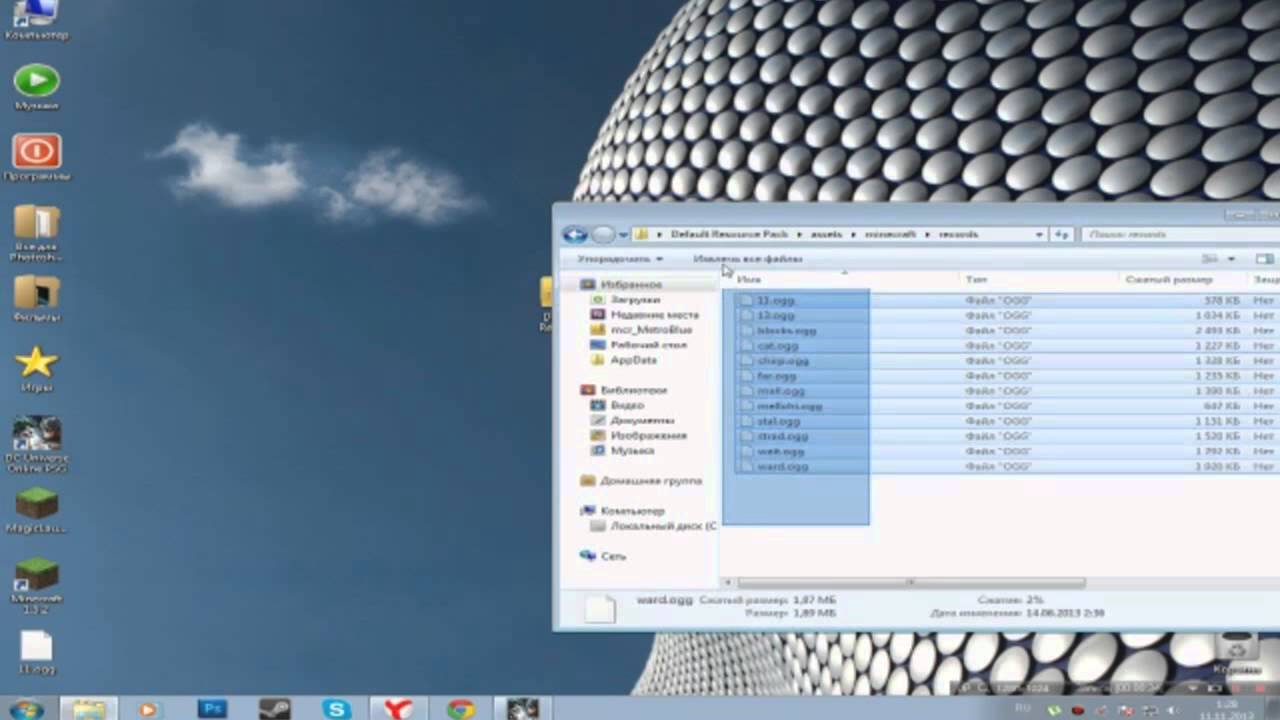Viewport: 1280px width, 720px height.
Task: Open the recent locations dropdown beside navigation arrows
Action: click(623, 235)
